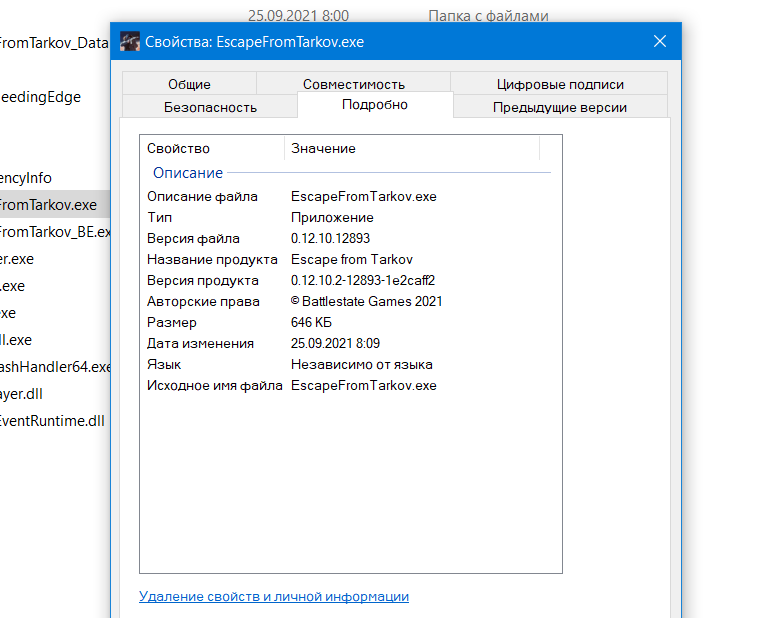This screenshot has width=780, height=618.
Task: Click the Значение column header
Action: click(412, 148)
